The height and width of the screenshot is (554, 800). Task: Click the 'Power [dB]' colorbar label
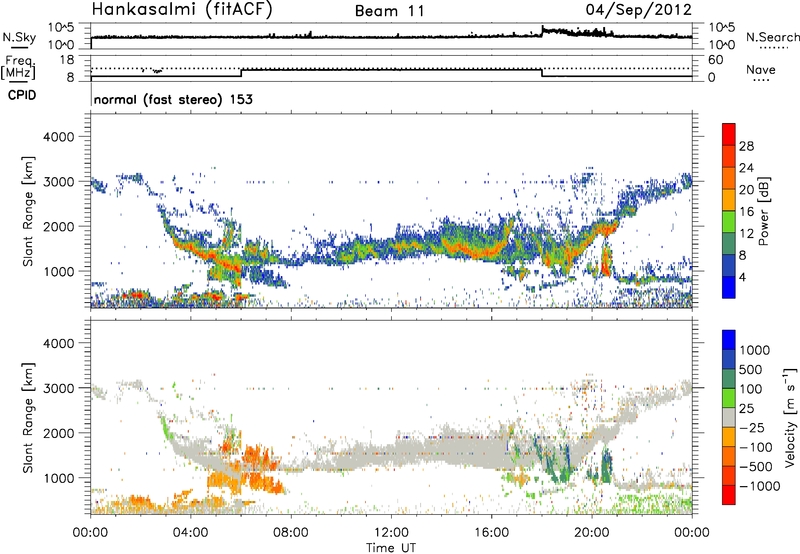coord(763,211)
